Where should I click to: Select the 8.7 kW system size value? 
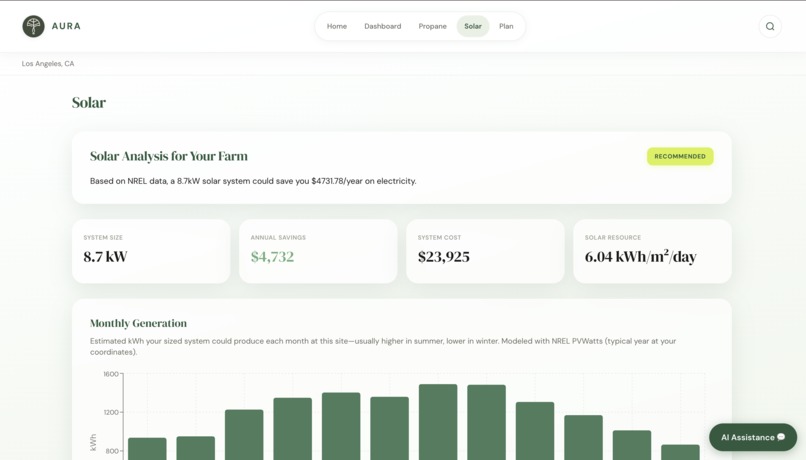(105, 256)
